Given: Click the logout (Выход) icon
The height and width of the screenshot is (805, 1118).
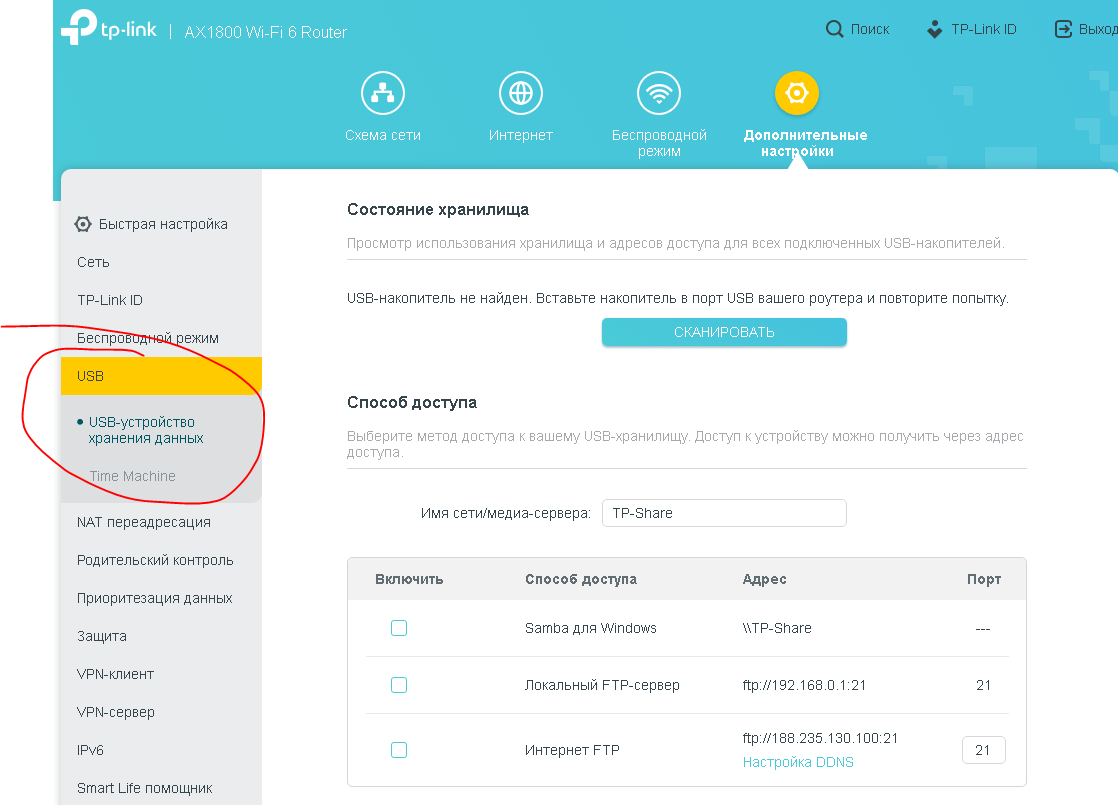Looking at the screenshot, I should pyautogui.click(x=1064, y=30).
